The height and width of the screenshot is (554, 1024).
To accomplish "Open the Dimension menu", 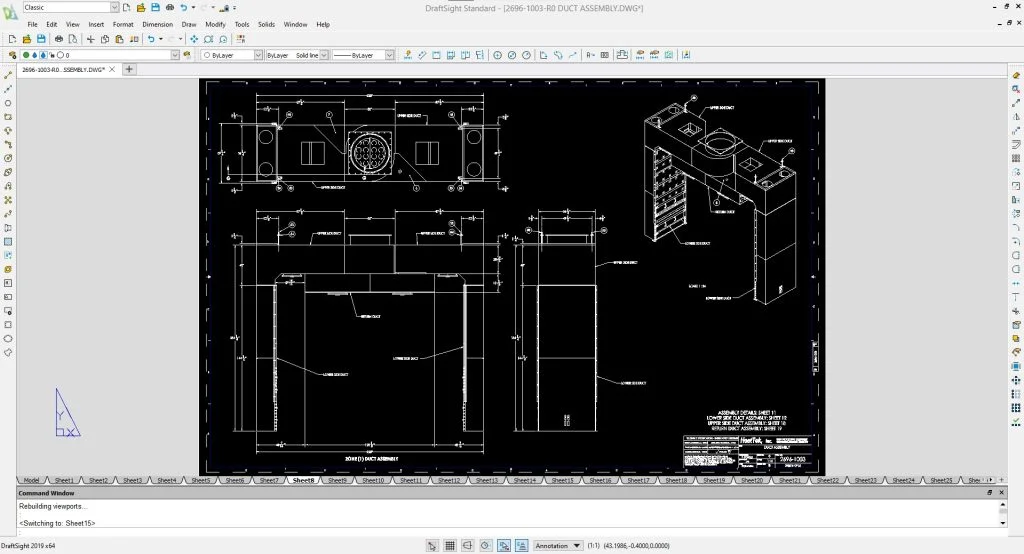I will tap(157, 24).
